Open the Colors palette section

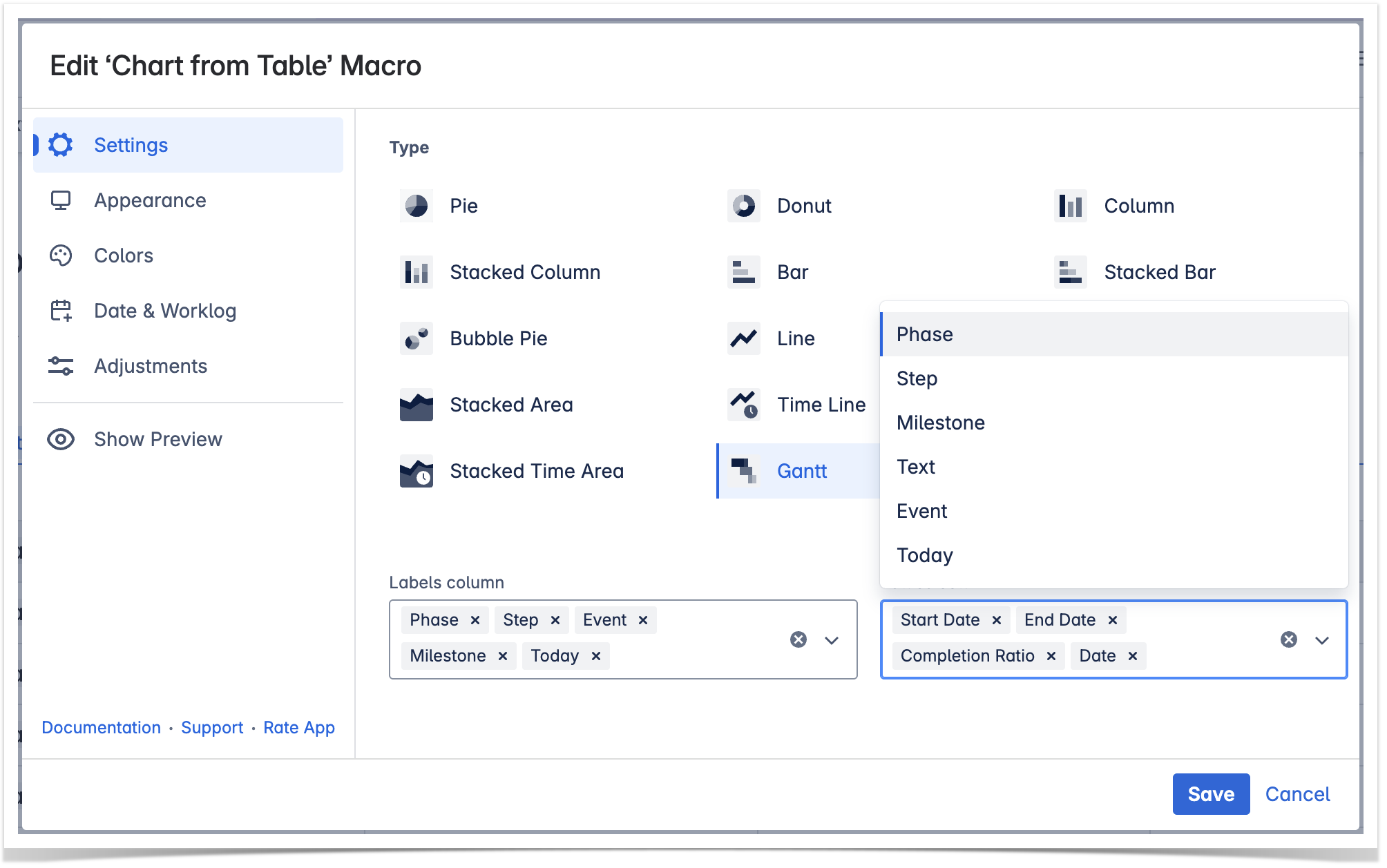point(123,255)
